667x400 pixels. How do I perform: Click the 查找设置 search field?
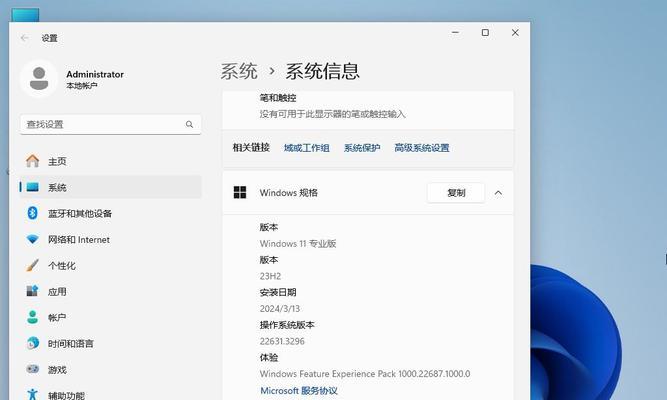(111, 124)
